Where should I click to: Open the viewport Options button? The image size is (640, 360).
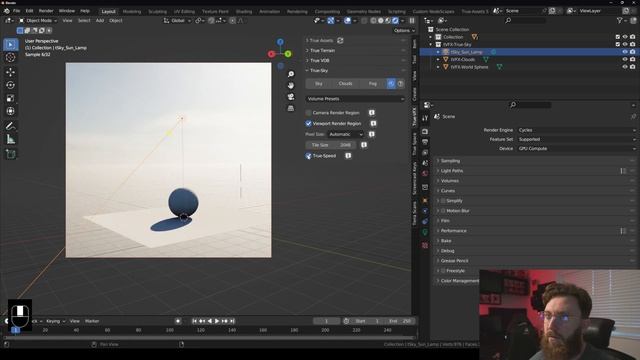pyautogui.click(x=404, y=31)
